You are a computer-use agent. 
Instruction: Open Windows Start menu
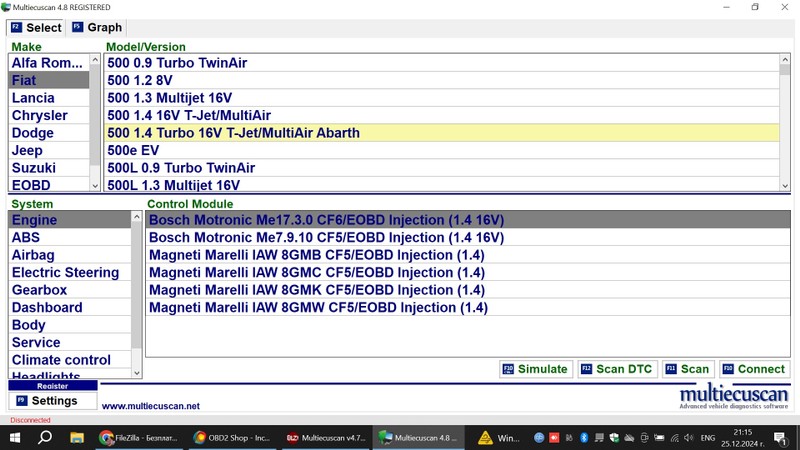point(14,438)
